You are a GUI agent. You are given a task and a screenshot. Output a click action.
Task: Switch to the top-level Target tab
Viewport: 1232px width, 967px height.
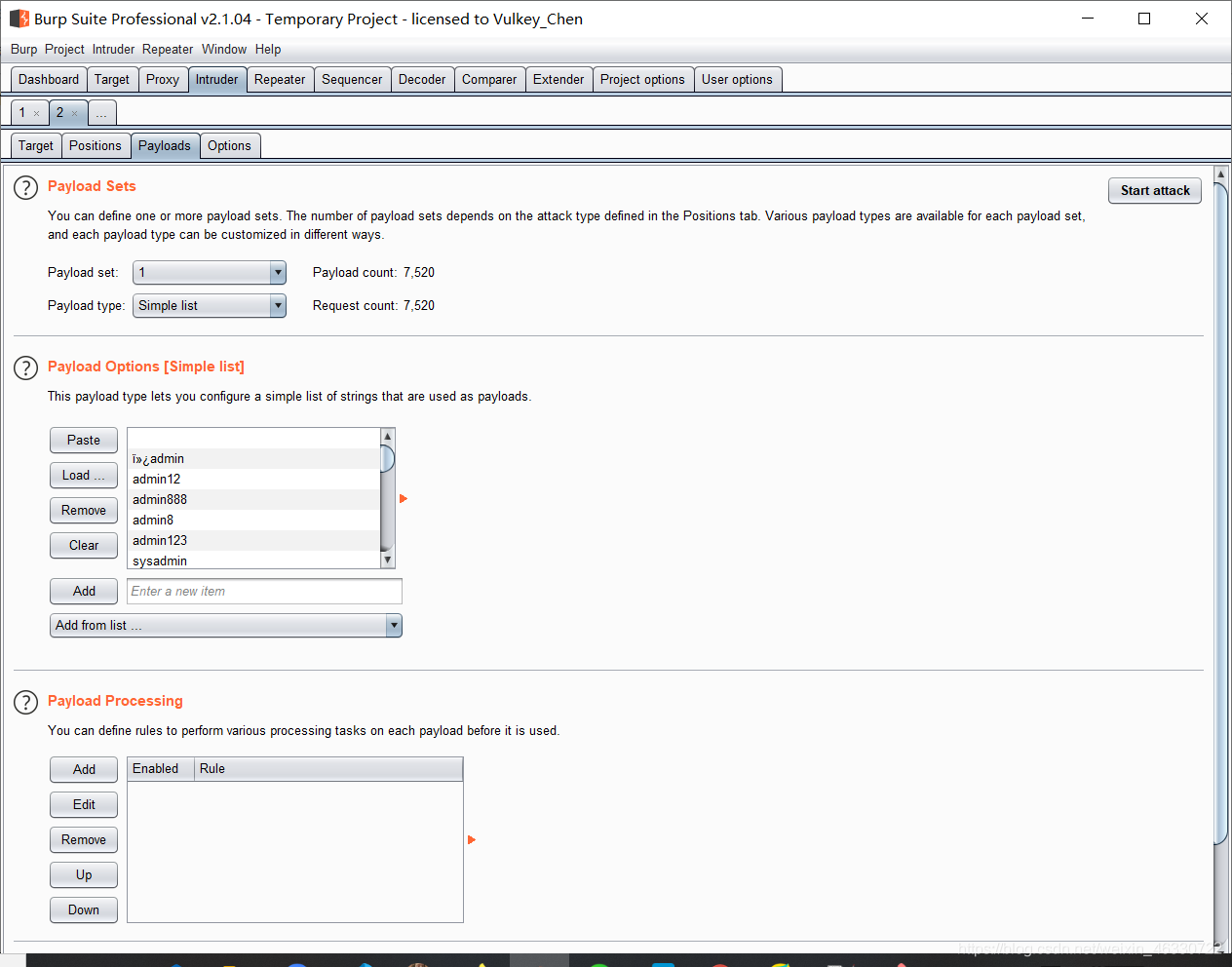[x=112, y=80]
